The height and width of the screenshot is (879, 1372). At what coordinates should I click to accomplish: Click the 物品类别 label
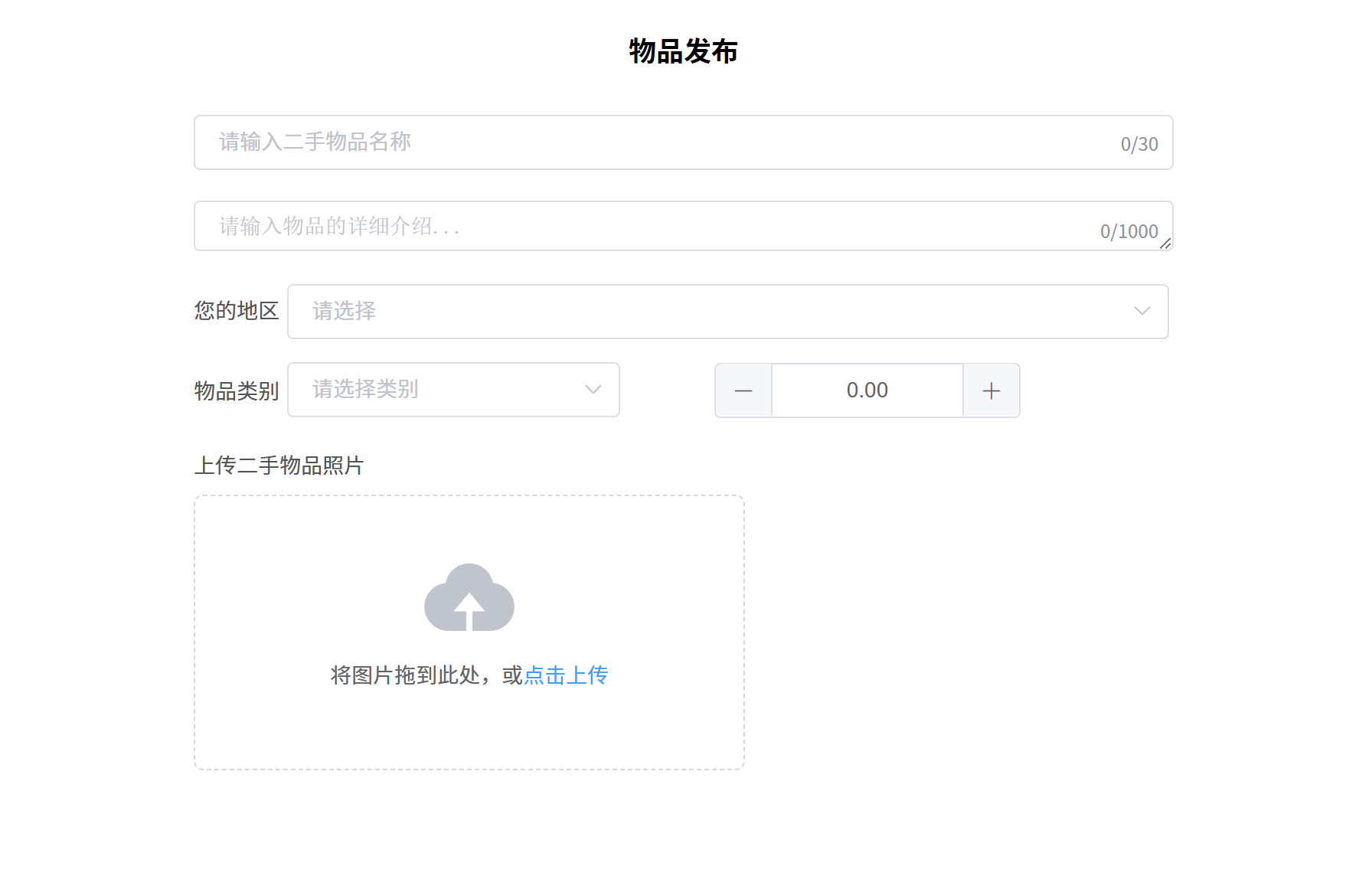pyautogui.click(x=237, y=391)
